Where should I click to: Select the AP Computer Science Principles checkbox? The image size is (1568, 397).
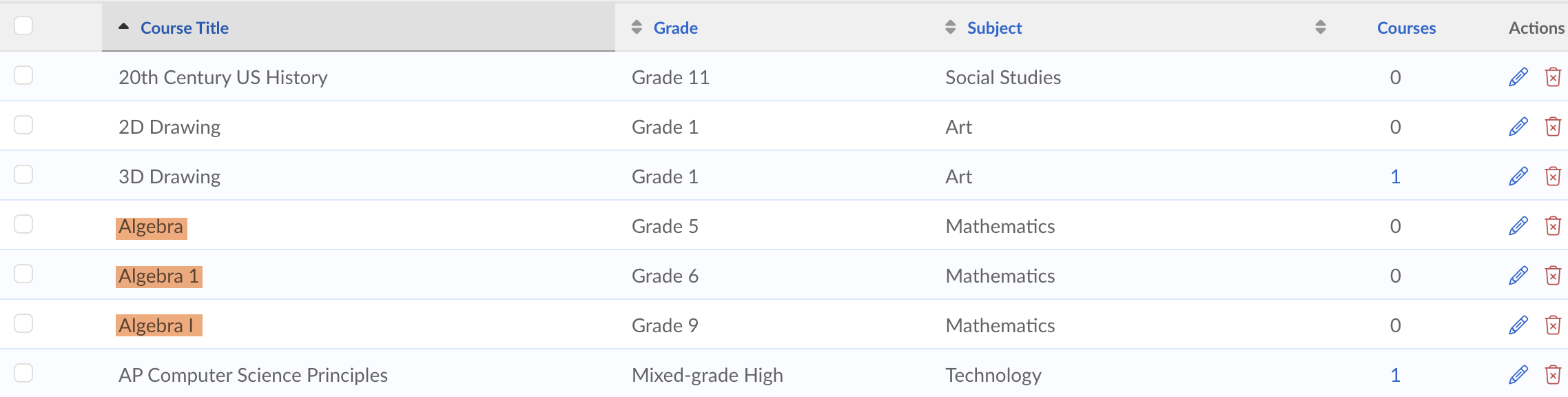click(x=23, y=373)
